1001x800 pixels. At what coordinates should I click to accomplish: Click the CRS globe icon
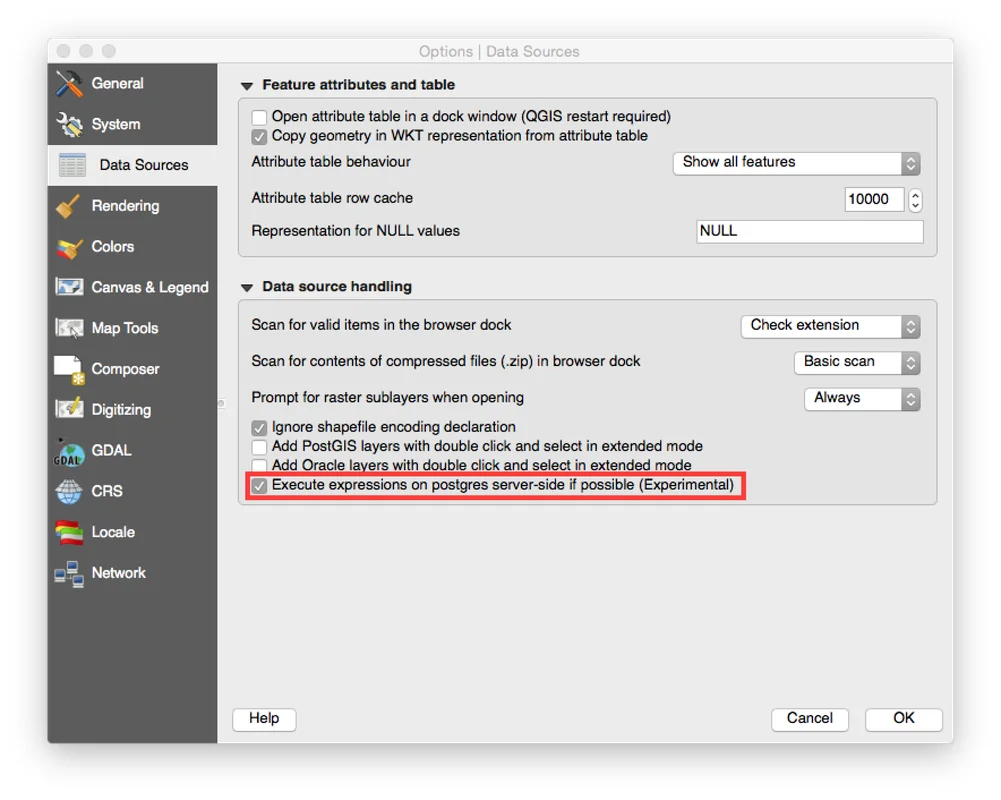tap(69, 492)
